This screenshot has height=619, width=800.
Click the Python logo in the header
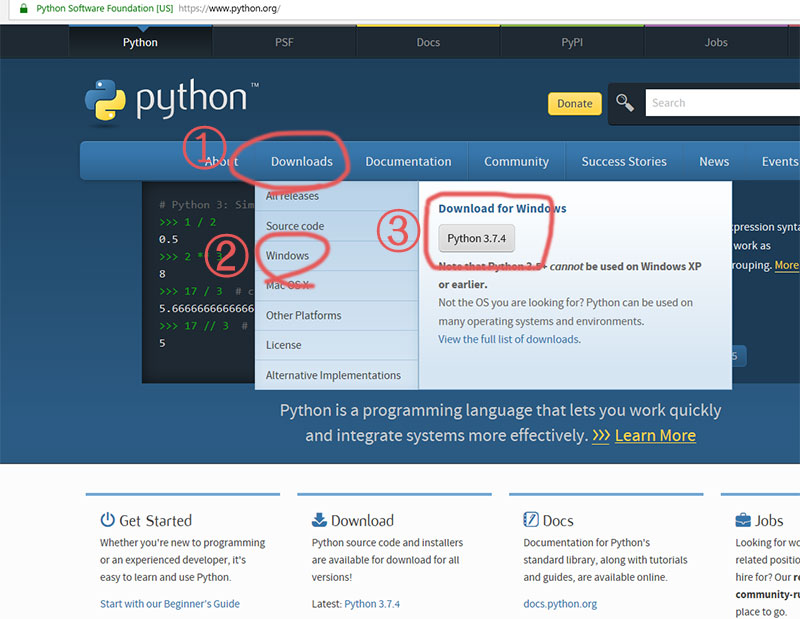(x=171, y=101)
